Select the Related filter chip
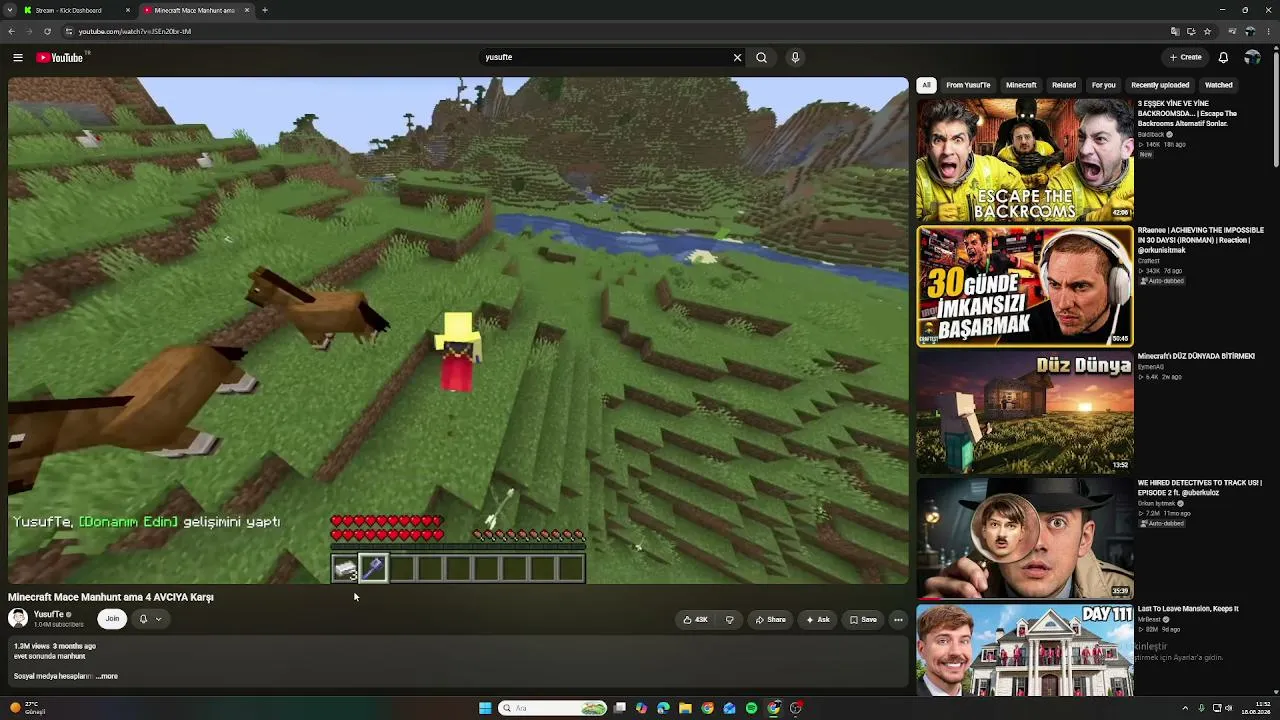 click(x=1064, y=85)
